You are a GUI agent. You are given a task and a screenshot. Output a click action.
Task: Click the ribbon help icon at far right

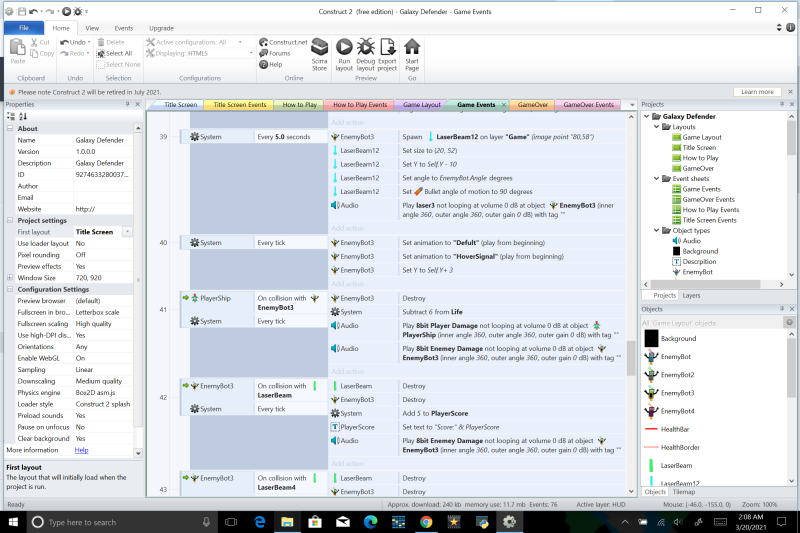pyautogui.click(x=790, y=28)
